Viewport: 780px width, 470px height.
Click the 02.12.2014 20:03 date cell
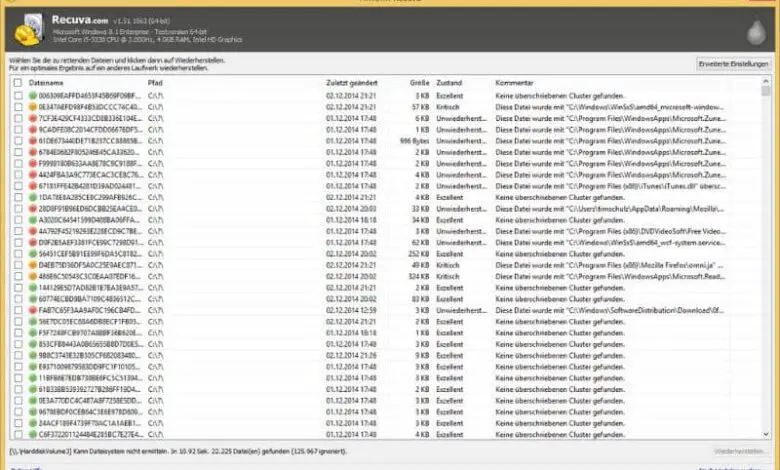tap(351, 209)
